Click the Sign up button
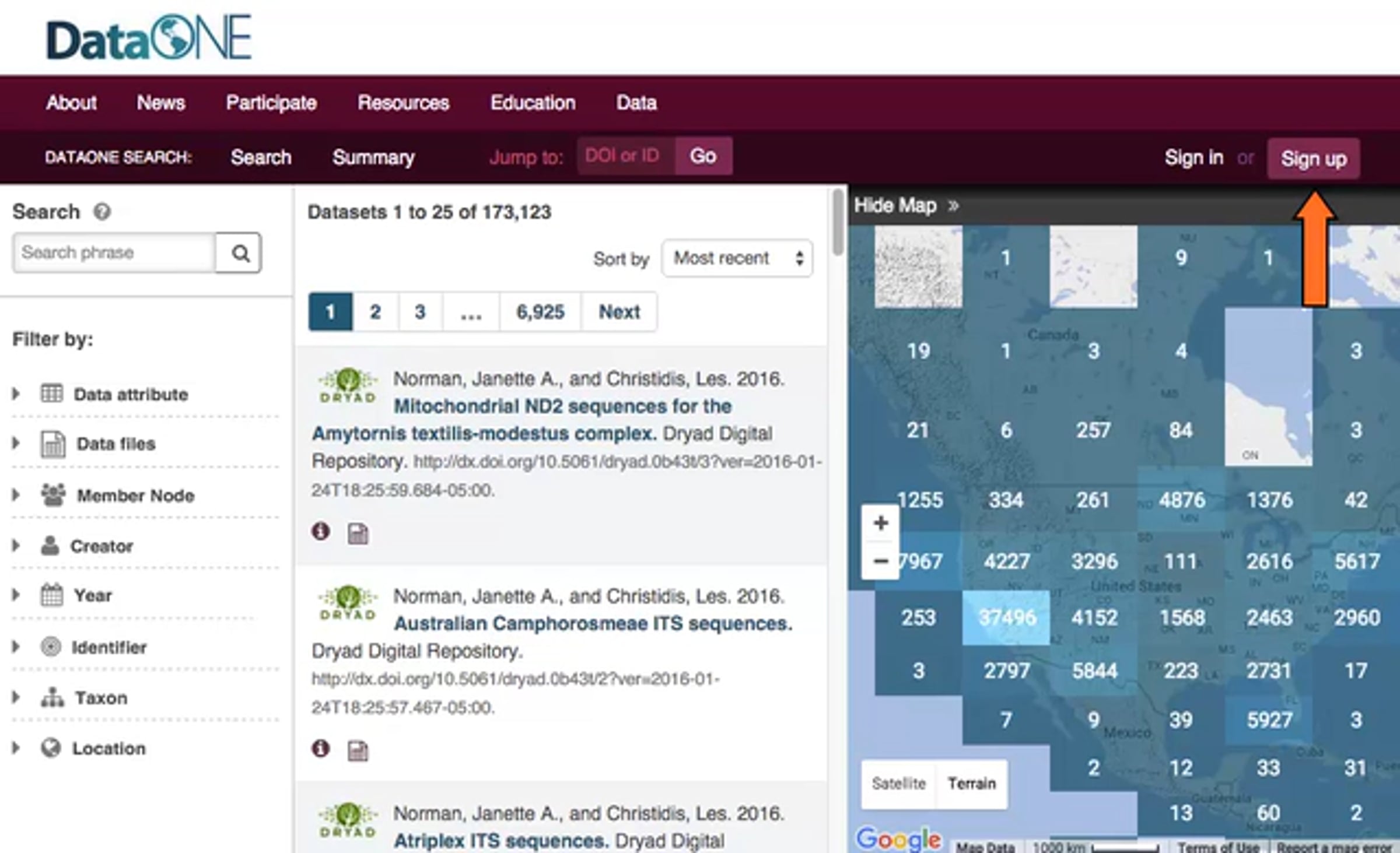 (1313, 159)
